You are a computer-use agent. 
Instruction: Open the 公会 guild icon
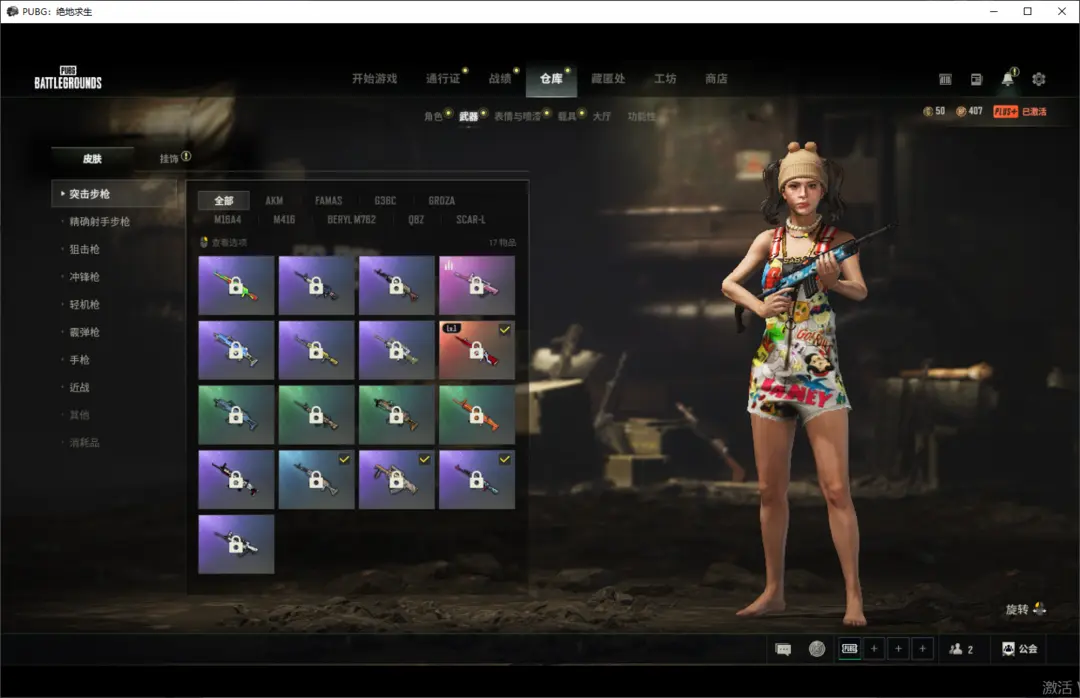(x=1019, y=648)
